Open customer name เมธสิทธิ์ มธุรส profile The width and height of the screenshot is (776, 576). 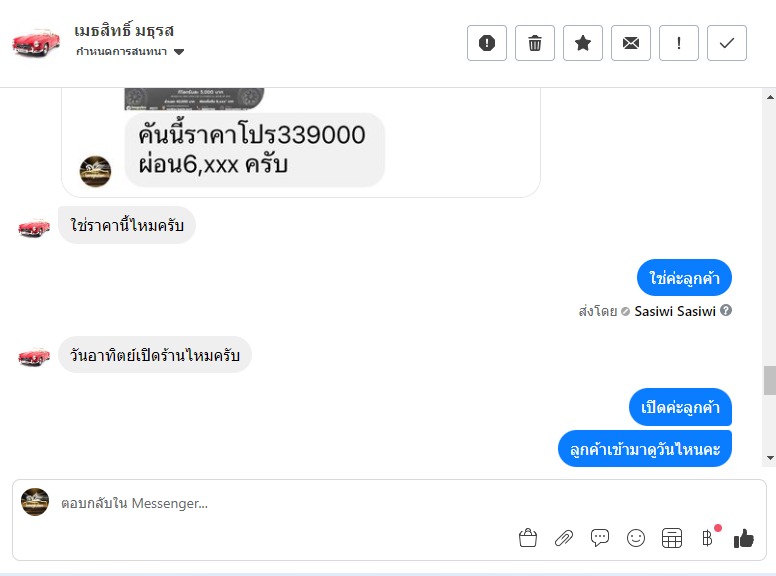125,30
